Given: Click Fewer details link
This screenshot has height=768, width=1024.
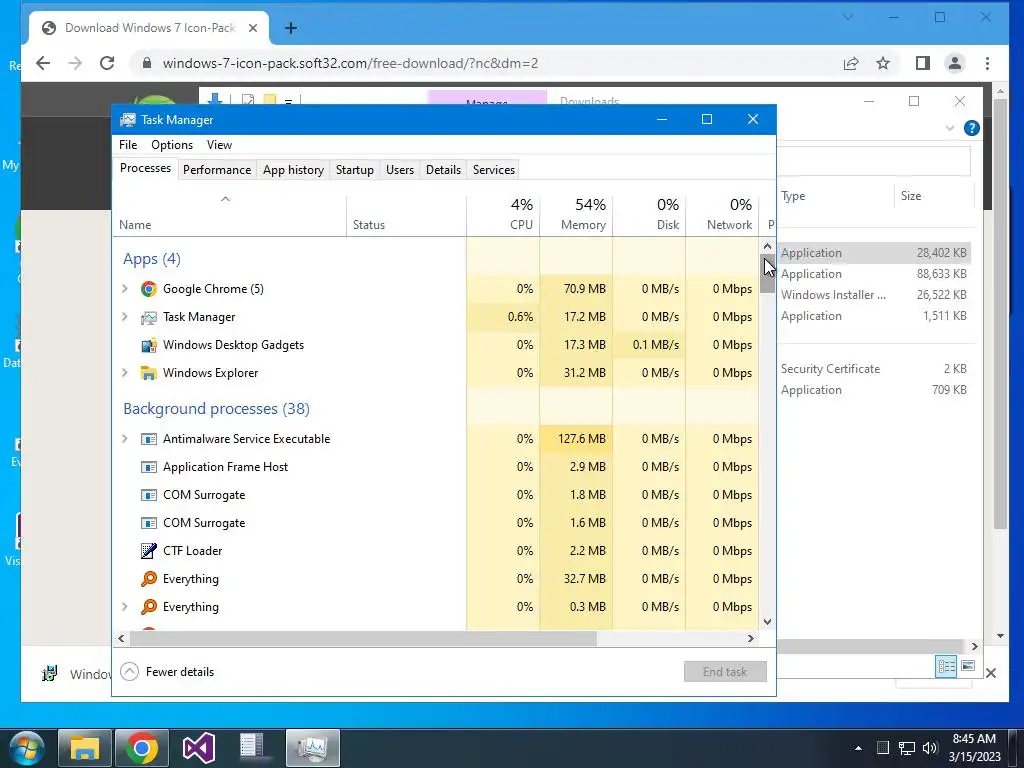Looking at the screenshot, I should (x=180, y=671).
